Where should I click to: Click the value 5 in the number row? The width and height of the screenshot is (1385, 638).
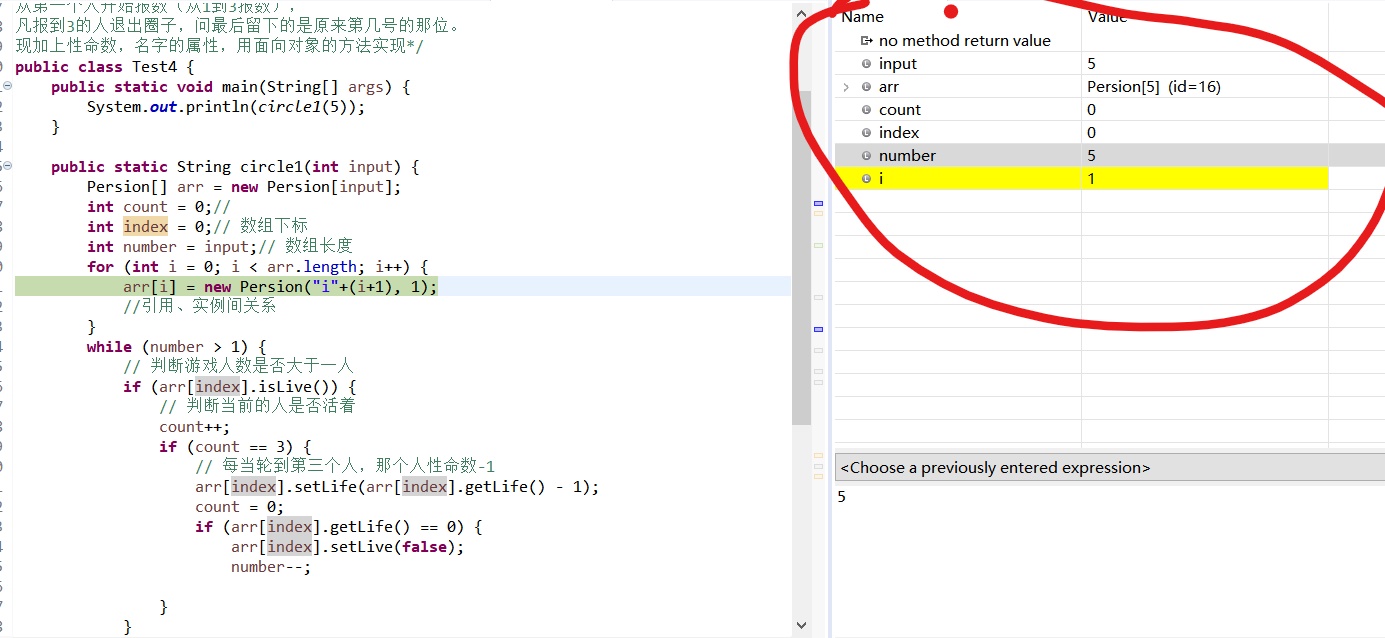click(x=1091, y=156)
